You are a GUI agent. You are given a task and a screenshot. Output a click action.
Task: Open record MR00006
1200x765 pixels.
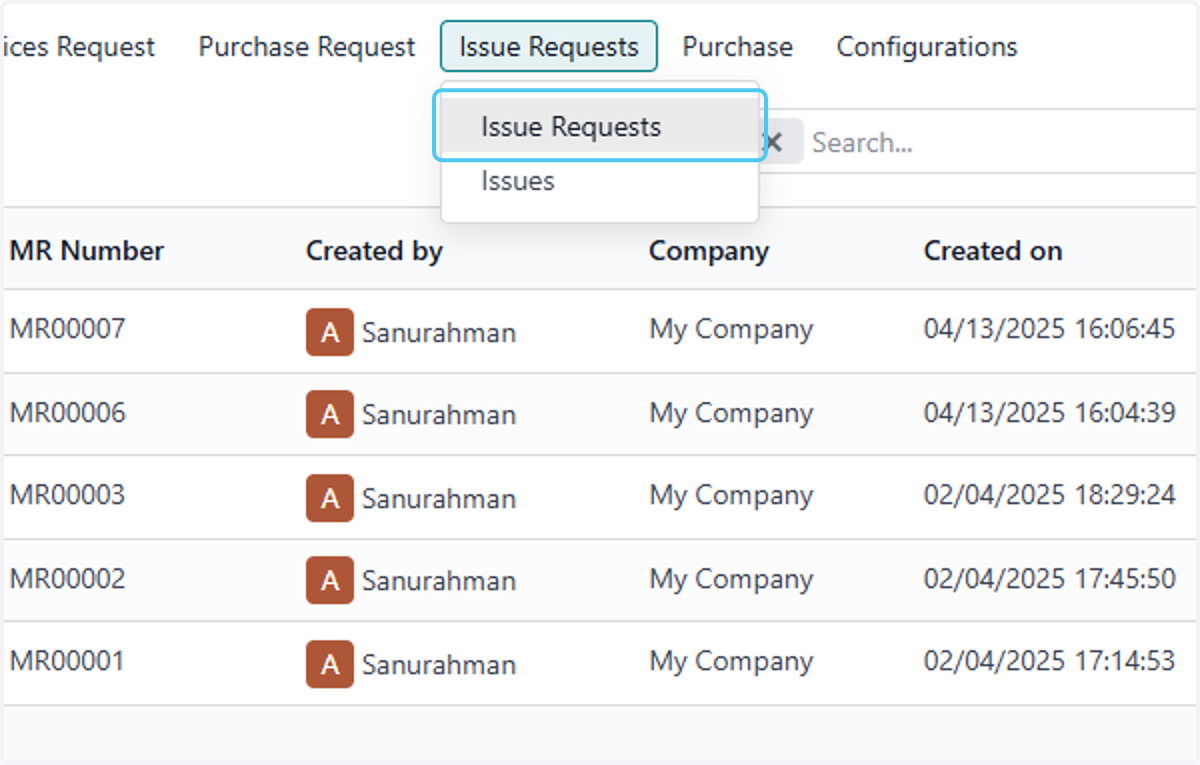click(68, 413)
